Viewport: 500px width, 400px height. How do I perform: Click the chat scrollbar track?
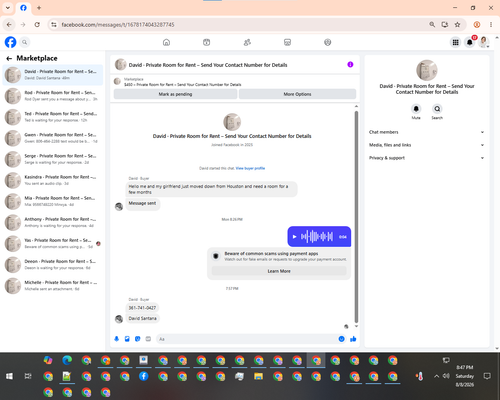pyautogui.click(x=356, y=217)
